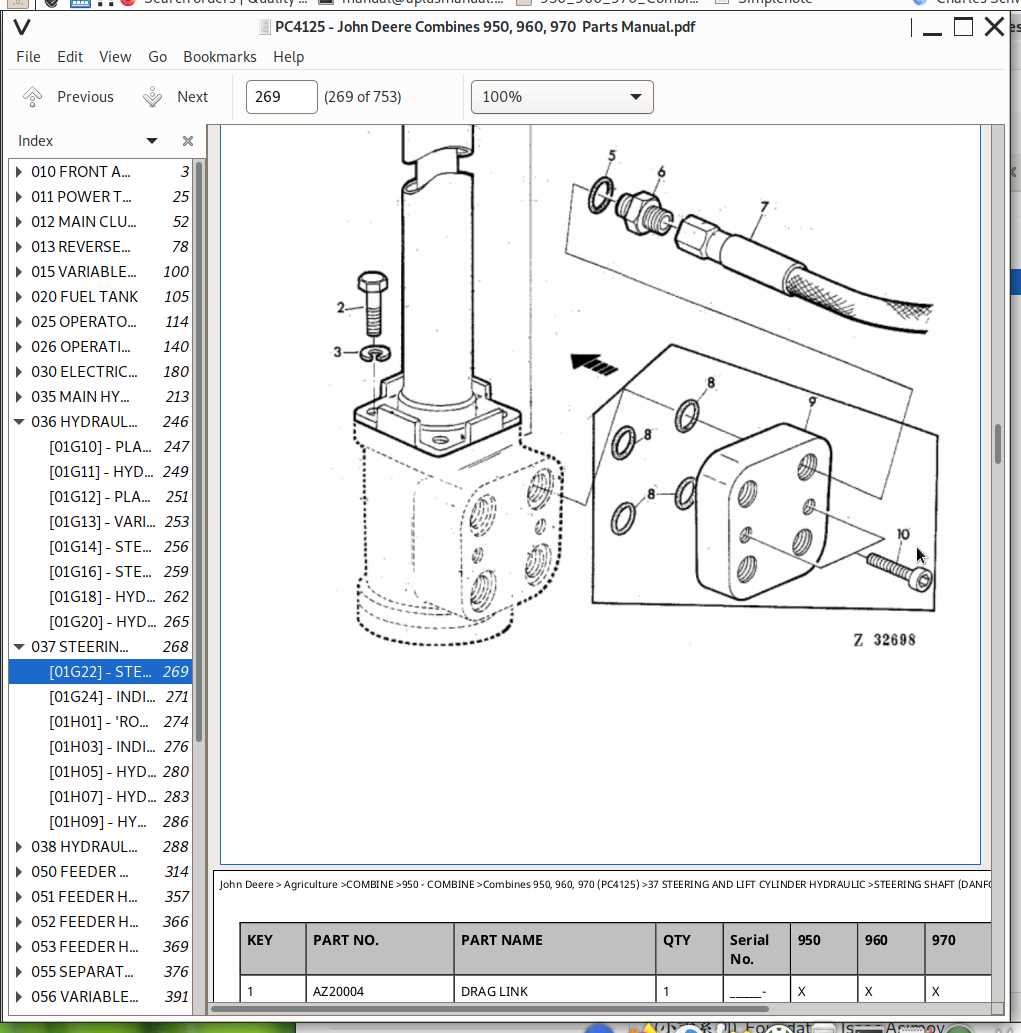The width and height of the screenshot is (1021, 1033).
Task: Open the [01H01] - 'RO... bookmark
Action: pyautogui.click(x=101, y=722)
